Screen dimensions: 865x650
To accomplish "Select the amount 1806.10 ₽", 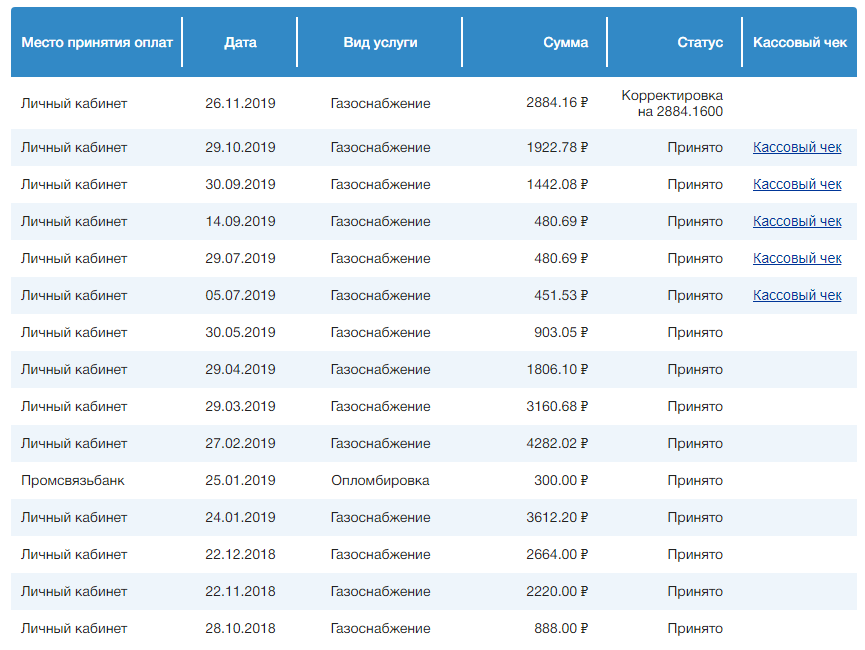I will (x=557, y=369).
